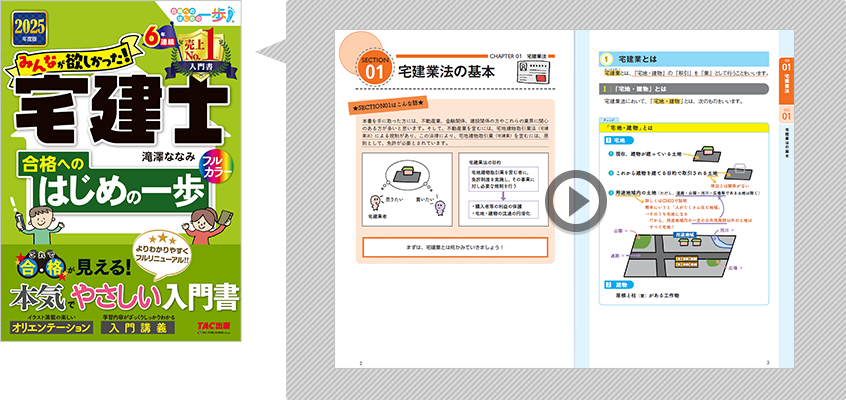
Task: Open the 宅建士 book cover image
Action: point(121,171)
